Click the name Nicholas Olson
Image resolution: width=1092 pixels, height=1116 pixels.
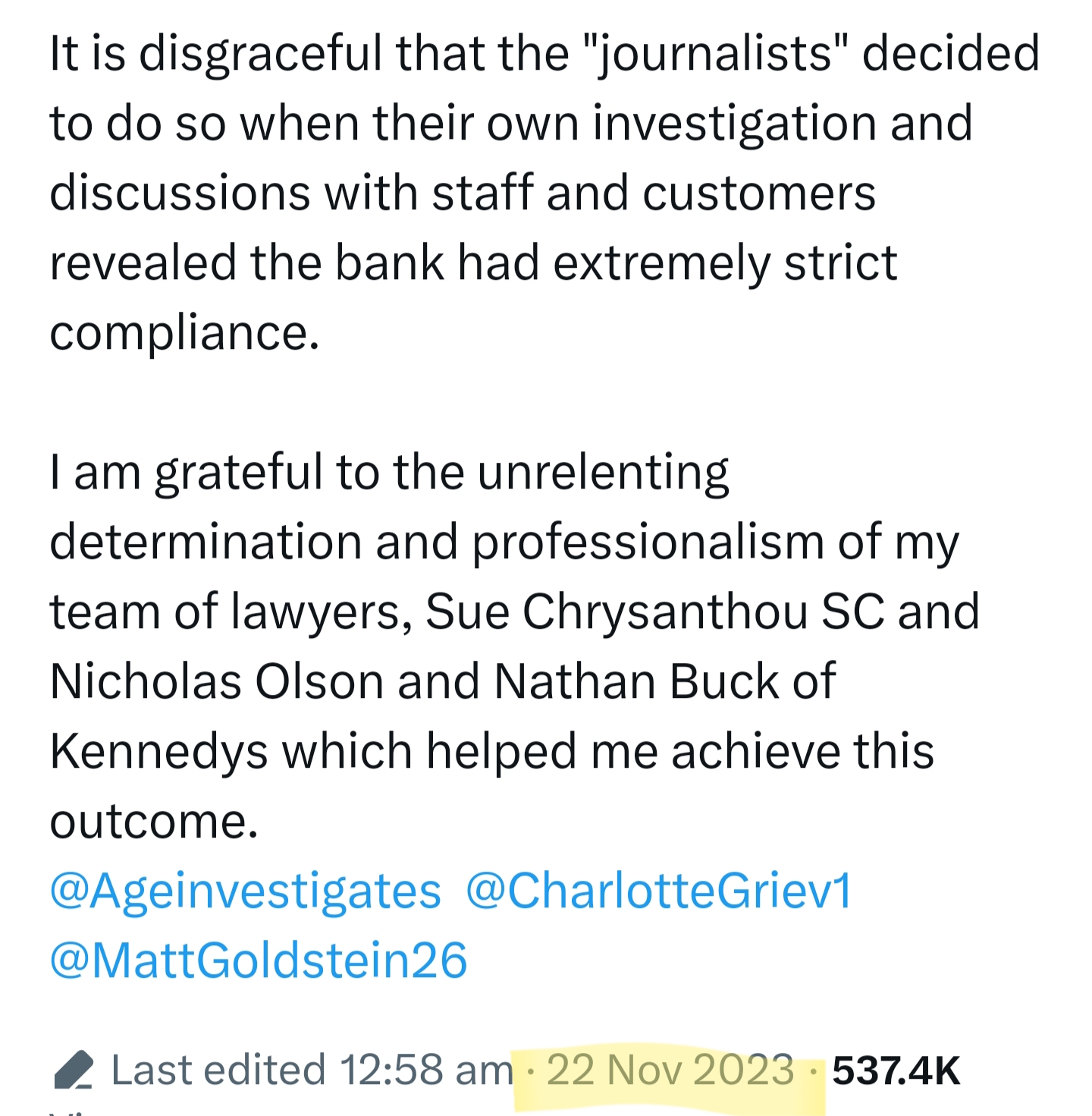coord(216,681)
